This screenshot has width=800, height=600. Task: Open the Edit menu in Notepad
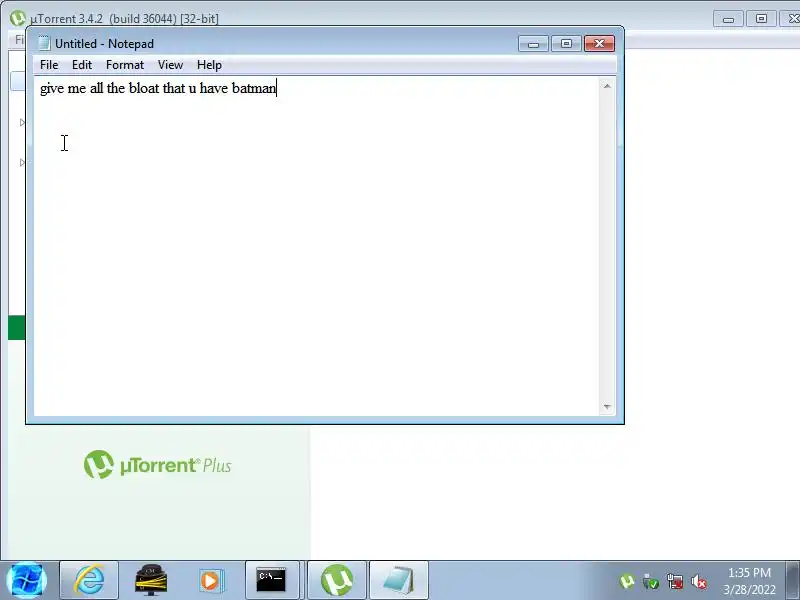82,65
